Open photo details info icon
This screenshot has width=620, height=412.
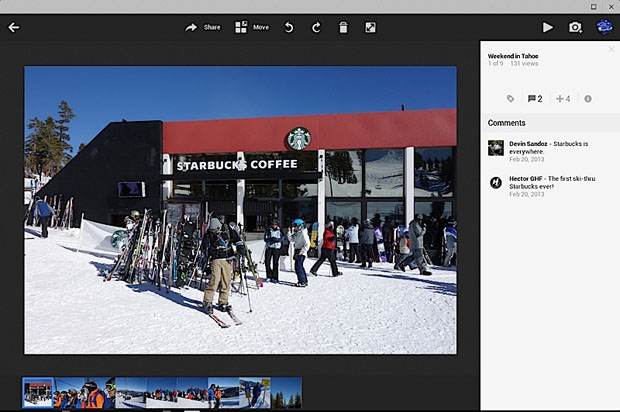(588, 98)
